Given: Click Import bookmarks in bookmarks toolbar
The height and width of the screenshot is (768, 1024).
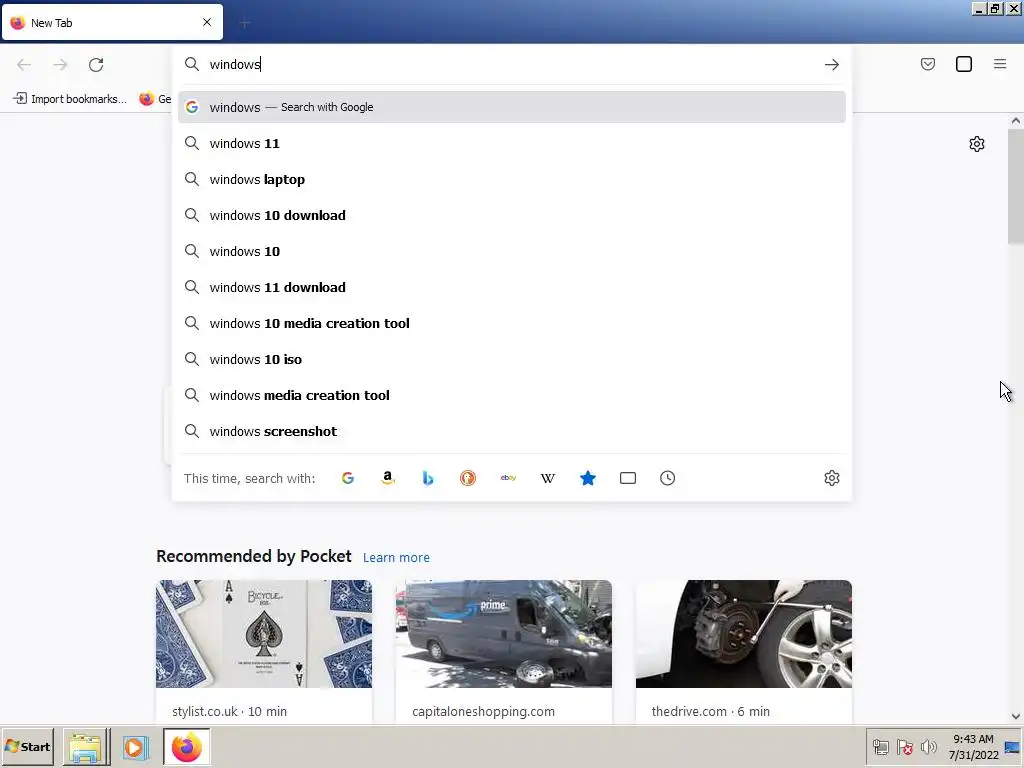Looking at the screenshot, I should click(x=70, y=99).
